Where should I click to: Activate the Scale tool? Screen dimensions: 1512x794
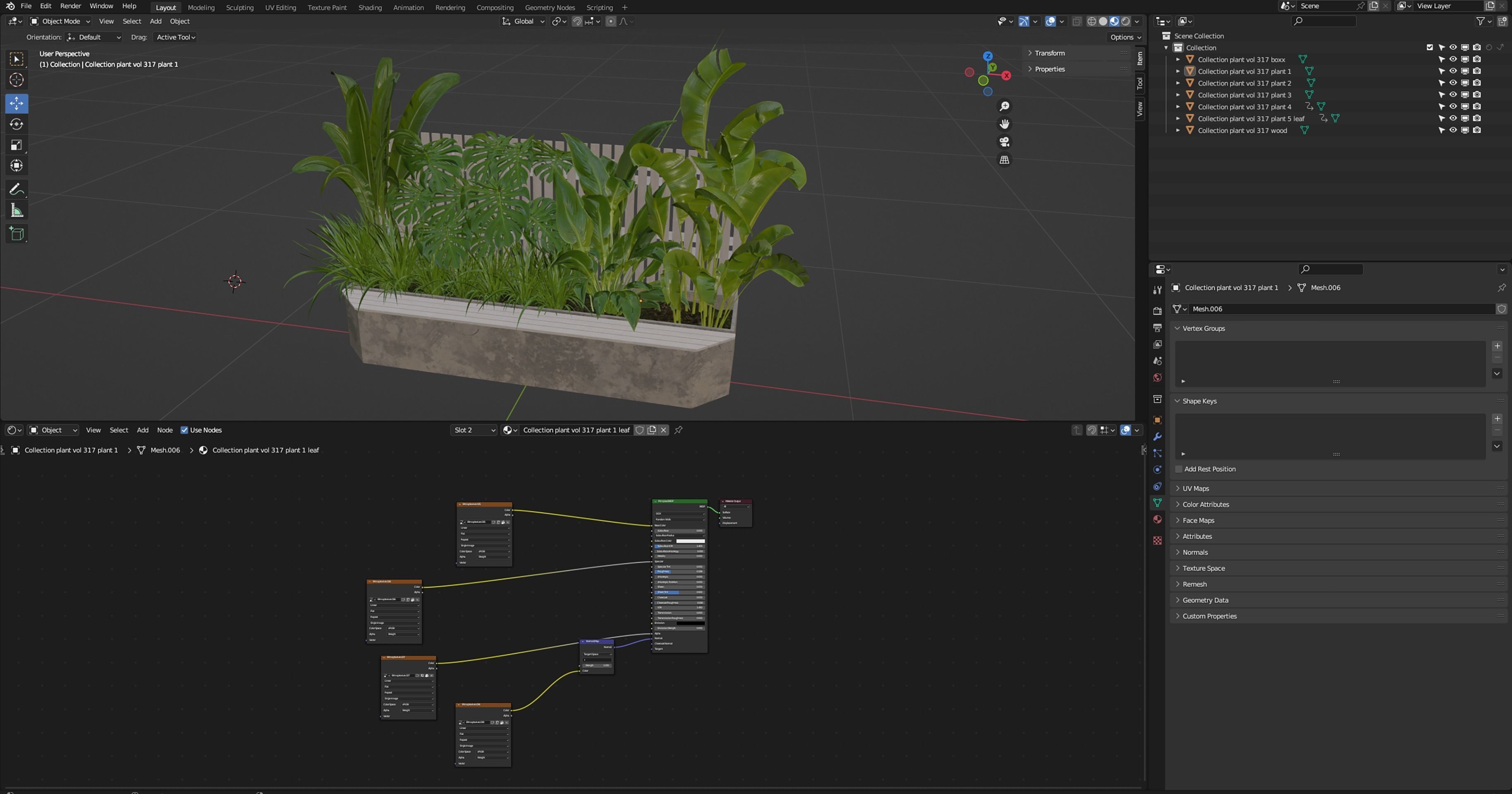(17, 145)
